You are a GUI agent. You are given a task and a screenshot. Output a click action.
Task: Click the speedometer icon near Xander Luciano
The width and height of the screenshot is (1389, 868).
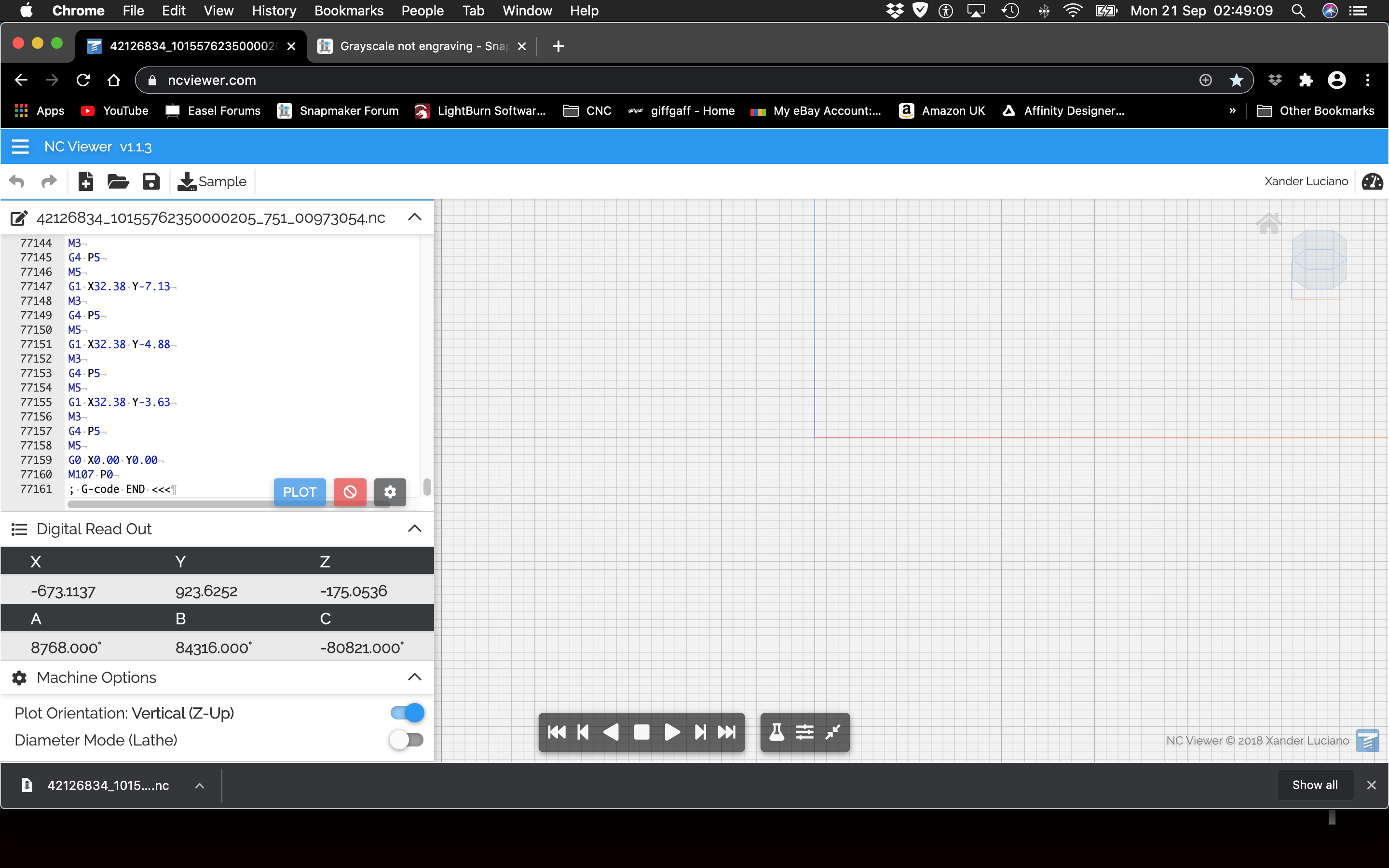(x=1372, y=181)
